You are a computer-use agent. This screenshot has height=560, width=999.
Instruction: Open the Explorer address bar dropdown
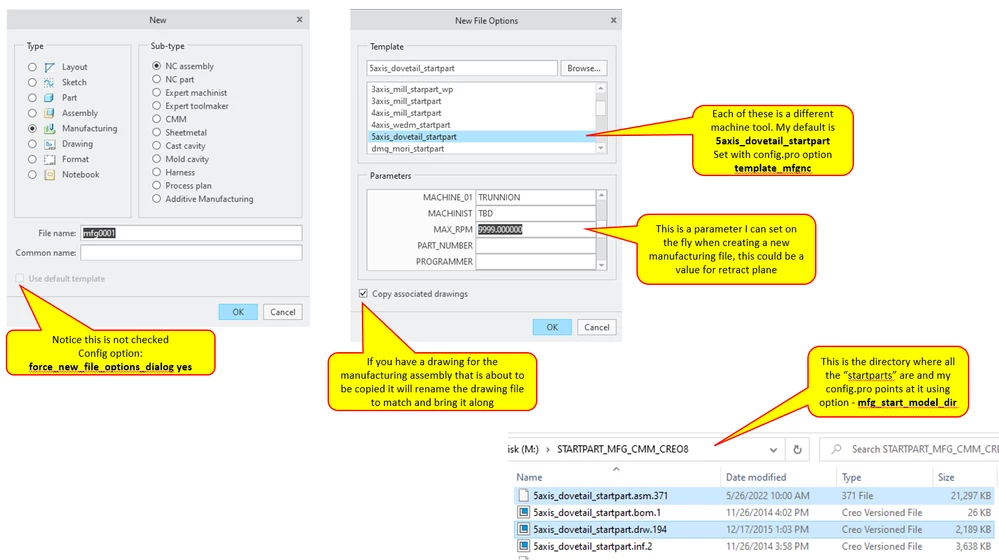(773, 449)
